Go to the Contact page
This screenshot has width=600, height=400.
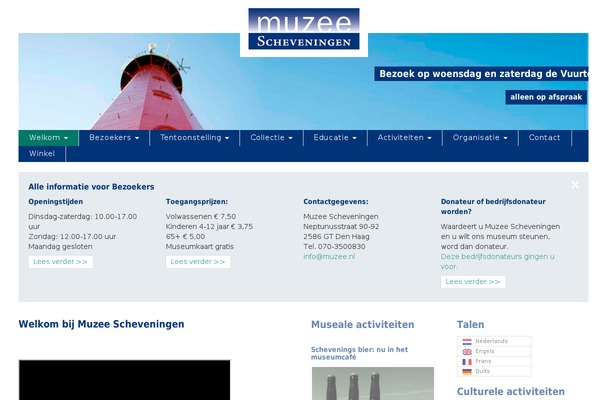point(545,138)
